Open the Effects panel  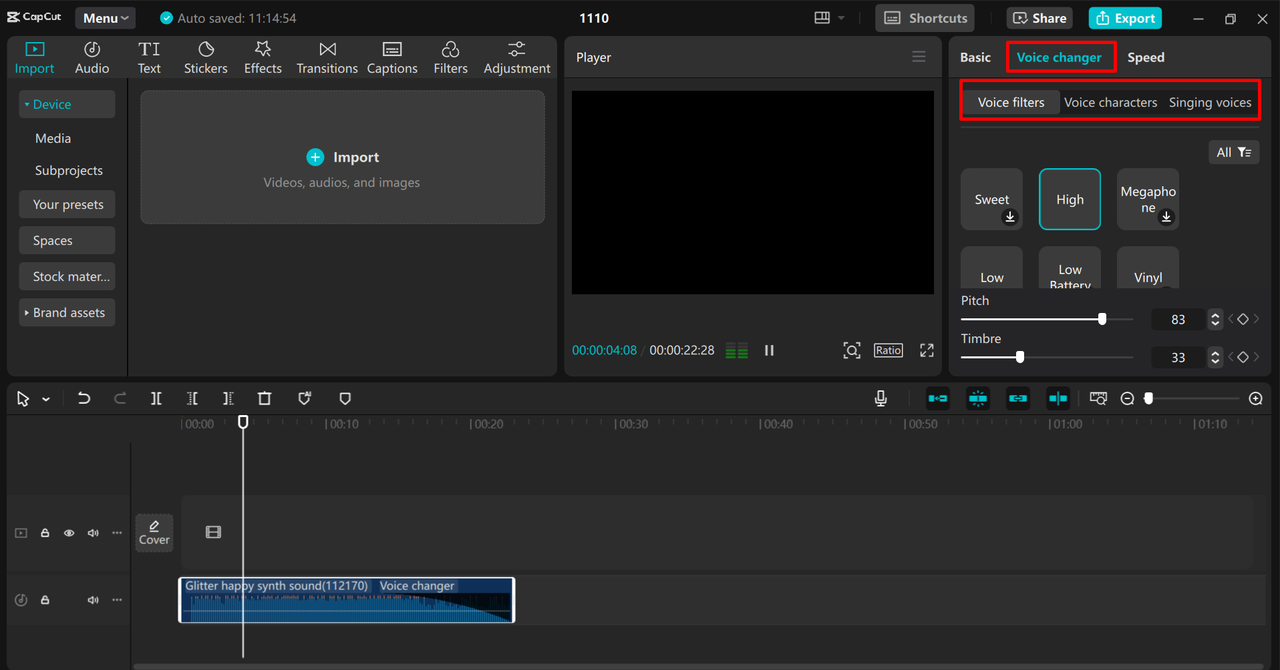(263, 58)
